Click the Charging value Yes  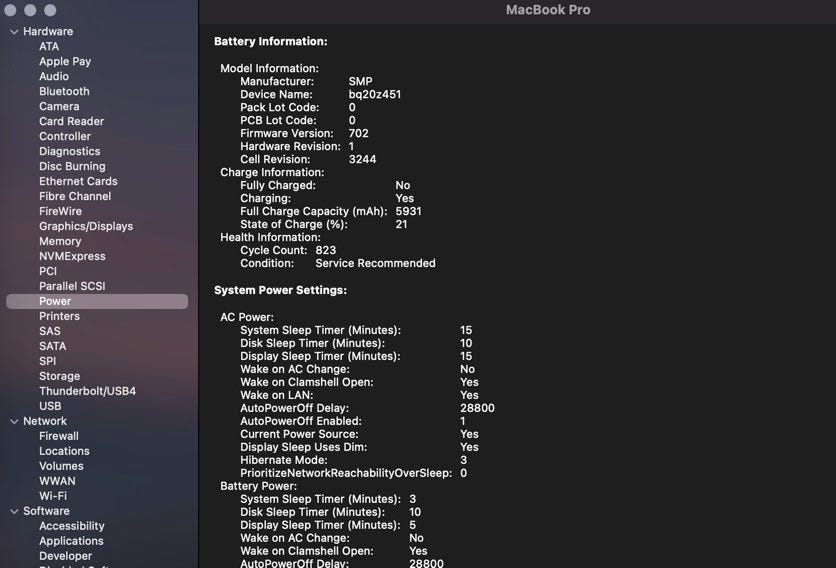point(405,198)
